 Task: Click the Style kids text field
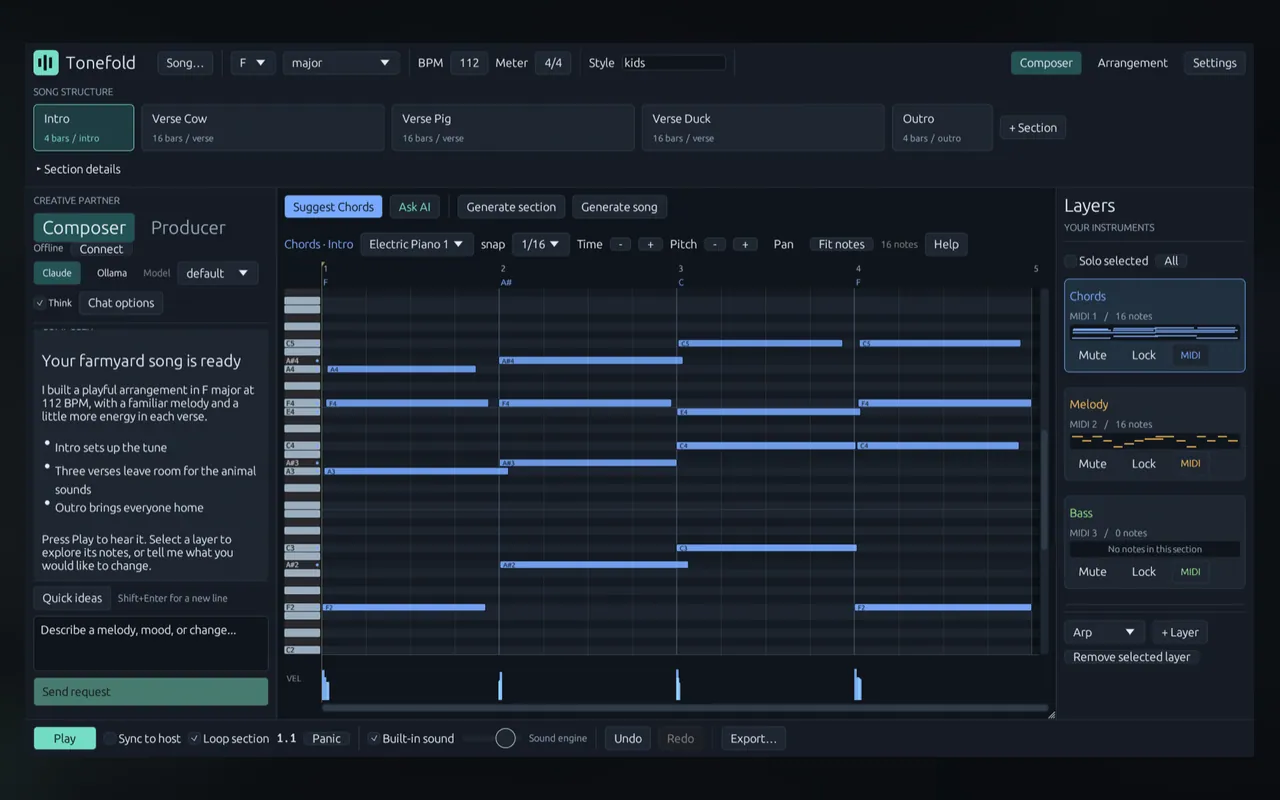[674, 63]
